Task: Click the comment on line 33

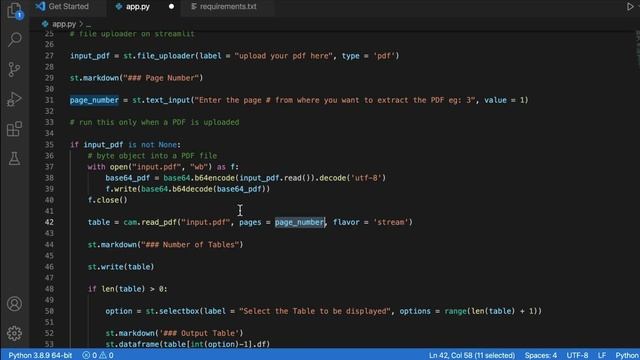Action: [x=154, y=122]
